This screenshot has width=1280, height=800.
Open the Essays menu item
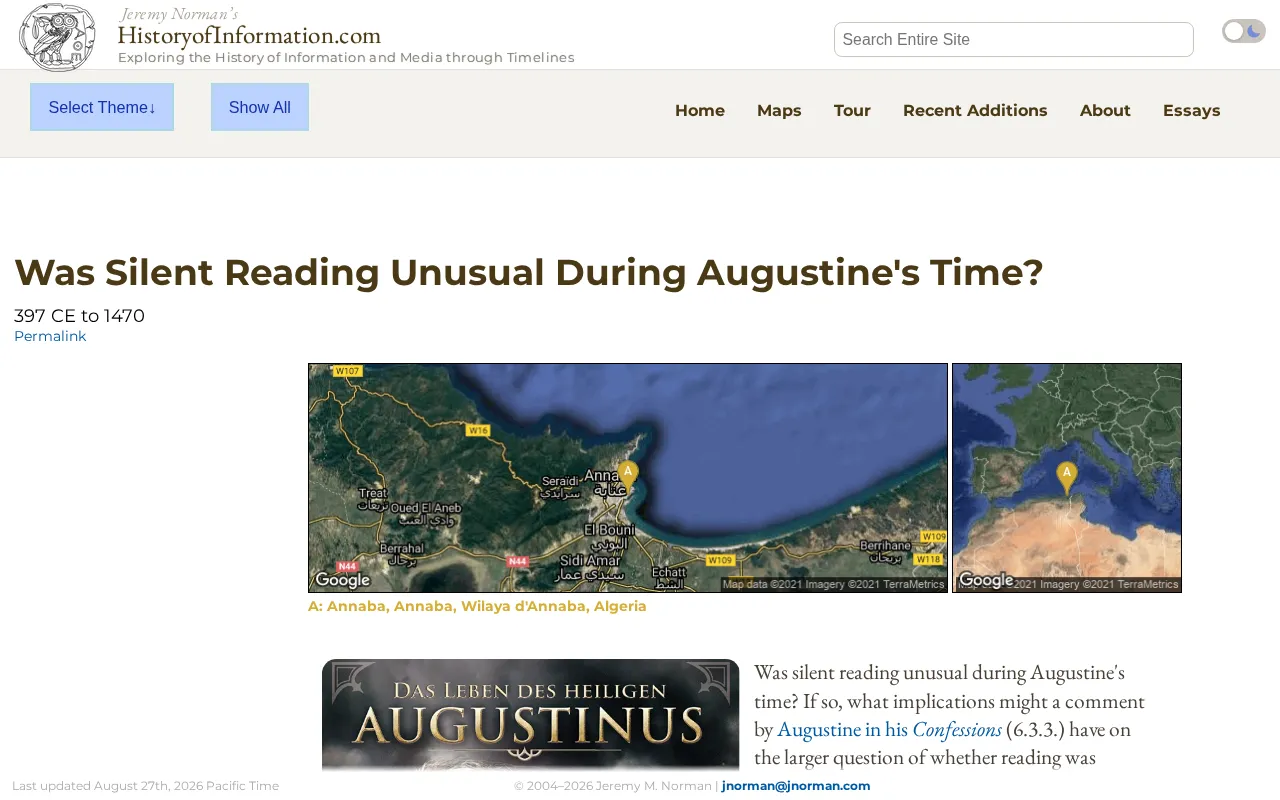pyautogui.click(x=1192, y=111)
